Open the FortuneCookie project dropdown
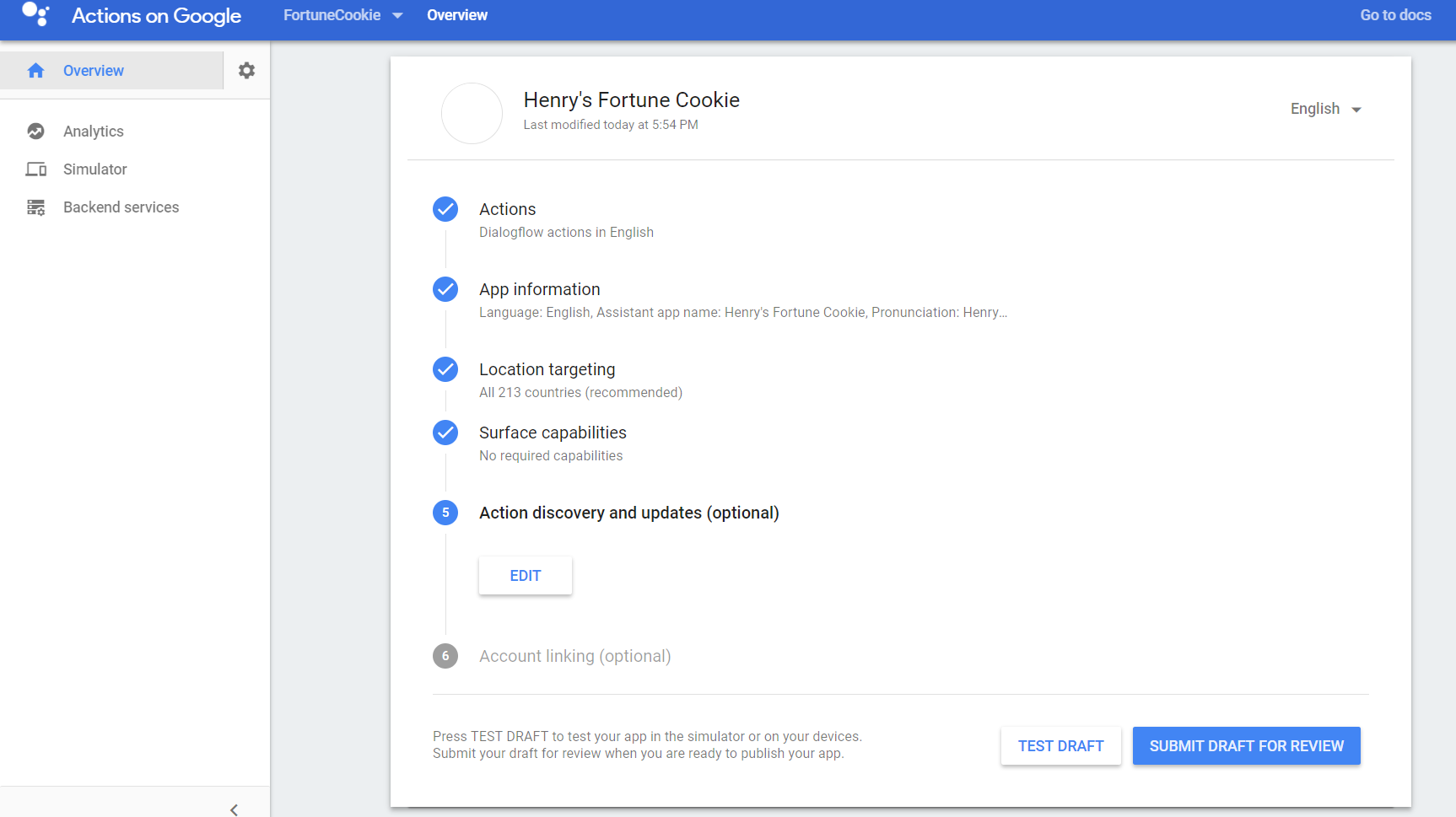Screen dimensions: 1456x817 [x=342, y=15]
